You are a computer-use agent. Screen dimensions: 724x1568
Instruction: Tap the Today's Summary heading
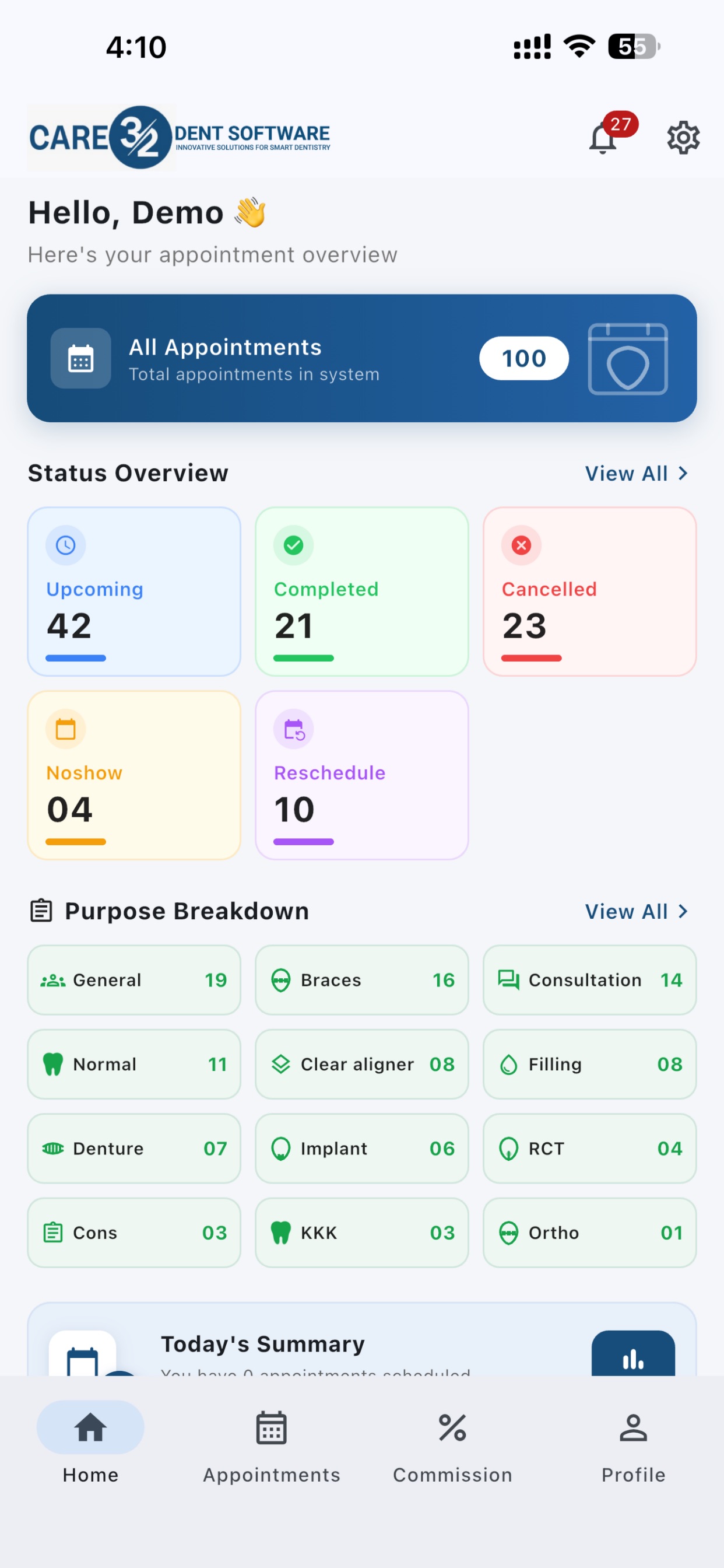263,1344
